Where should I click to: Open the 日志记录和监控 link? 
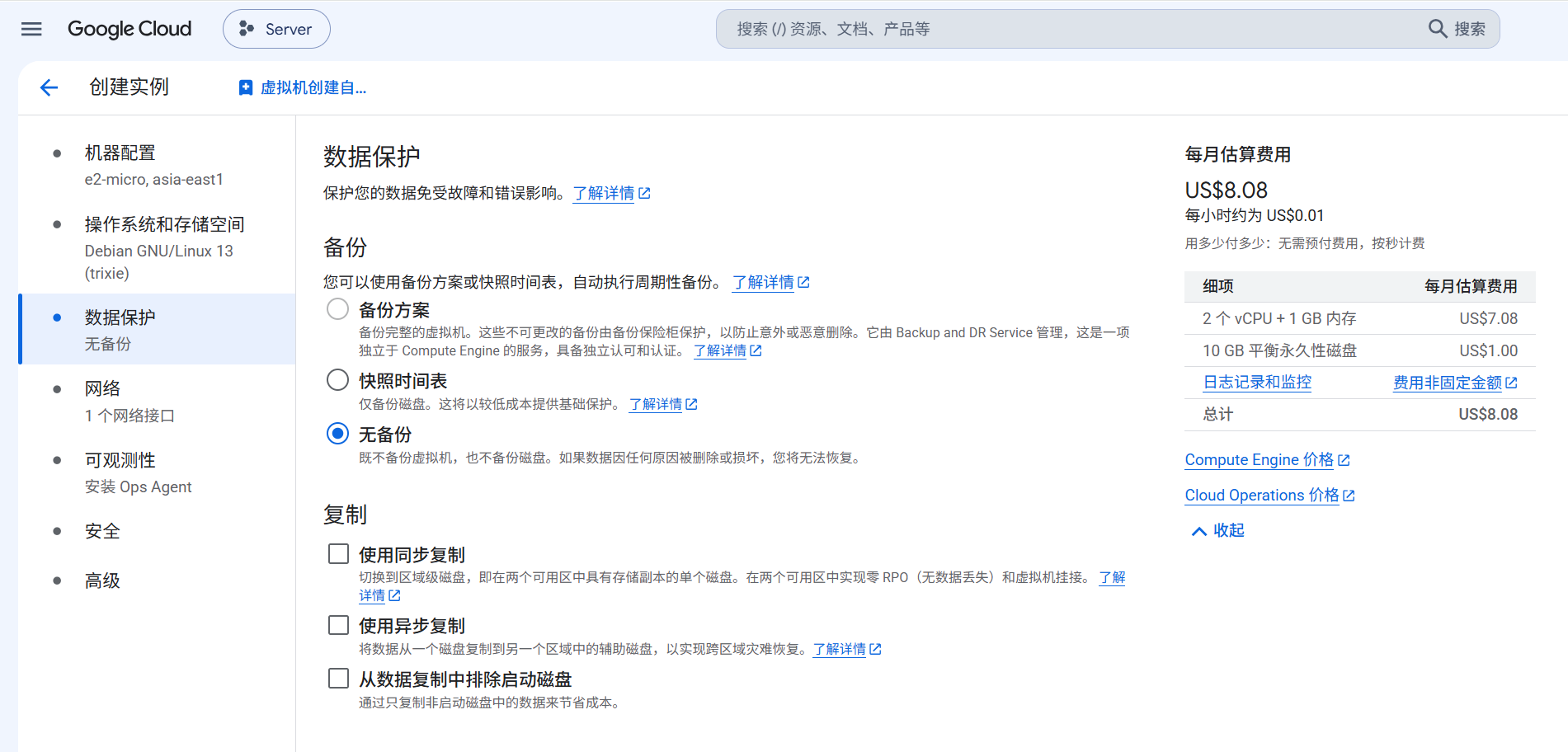click(x=1257, y=382)
